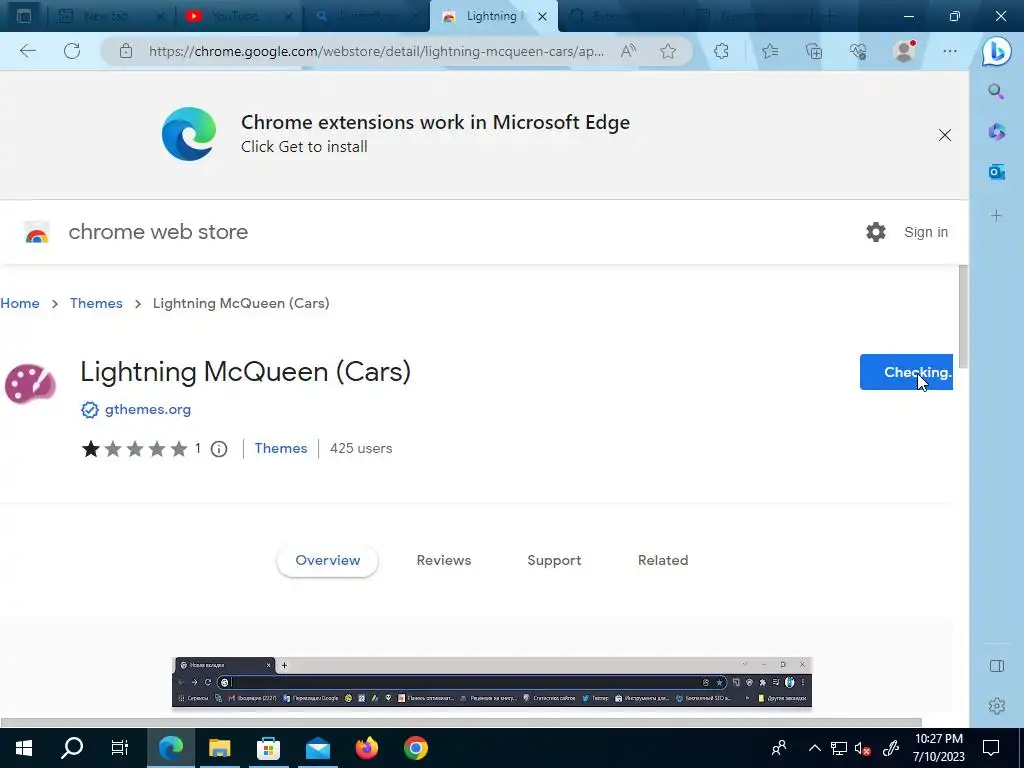Viewport: 1024px width, 768px height.
Task: Go back with the browser back arrow
Action: (x=27, y=51)
